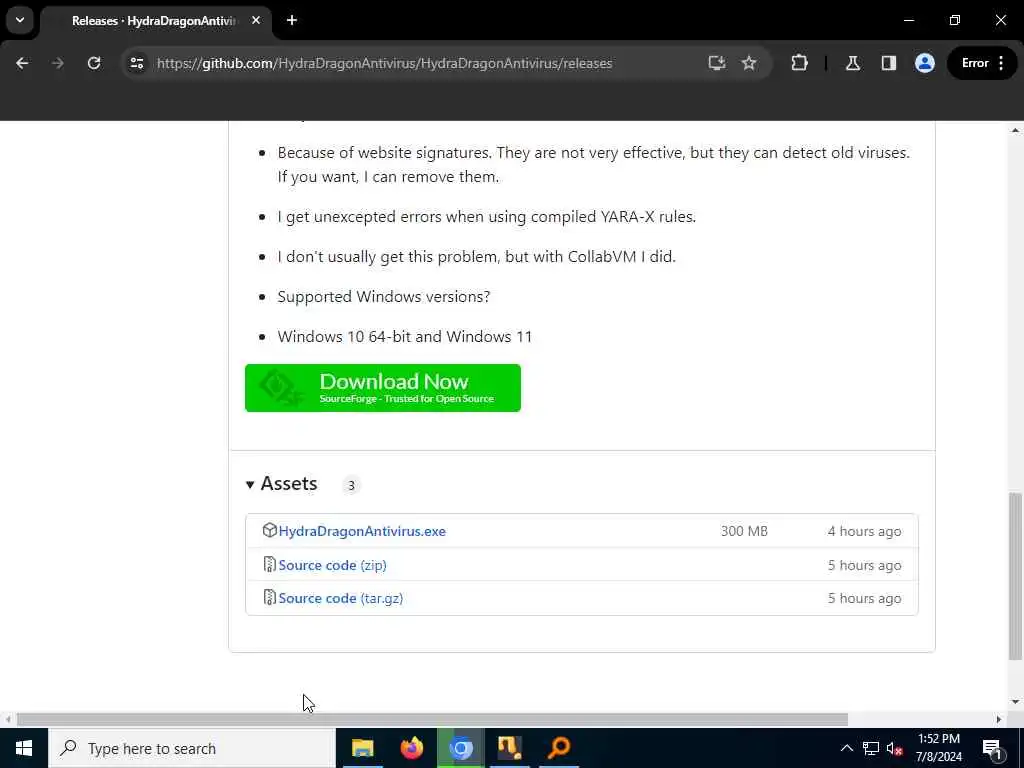Click the vertical scrollbar thumb
This screenshot has height=768, width=1024.
coord(1014,576)
